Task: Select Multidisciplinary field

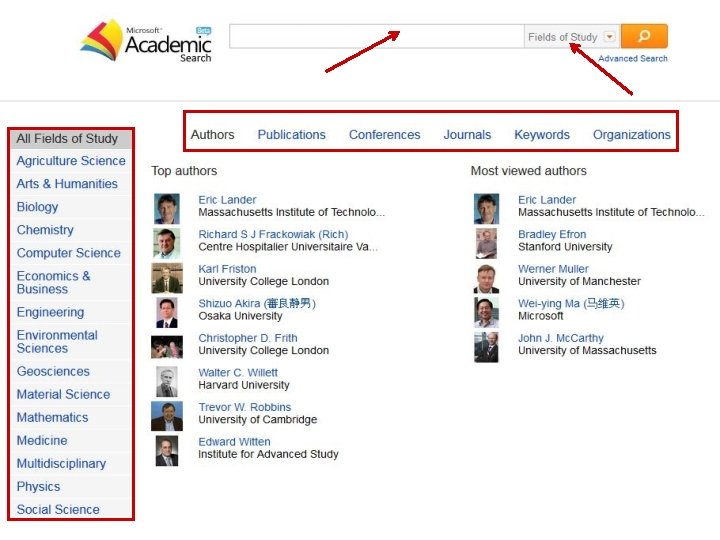Action: click(61, 463)
